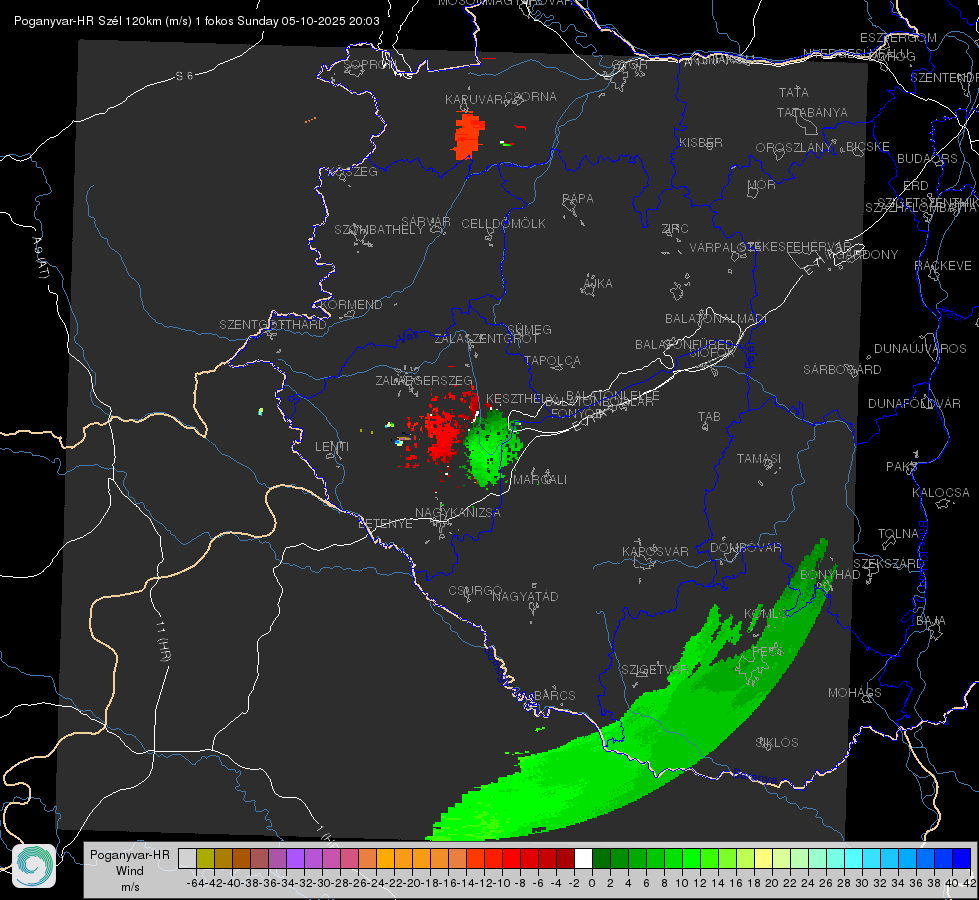979x900 pixels.
Task: Pick the grey swatch at legend's left end
Action: 187,858
